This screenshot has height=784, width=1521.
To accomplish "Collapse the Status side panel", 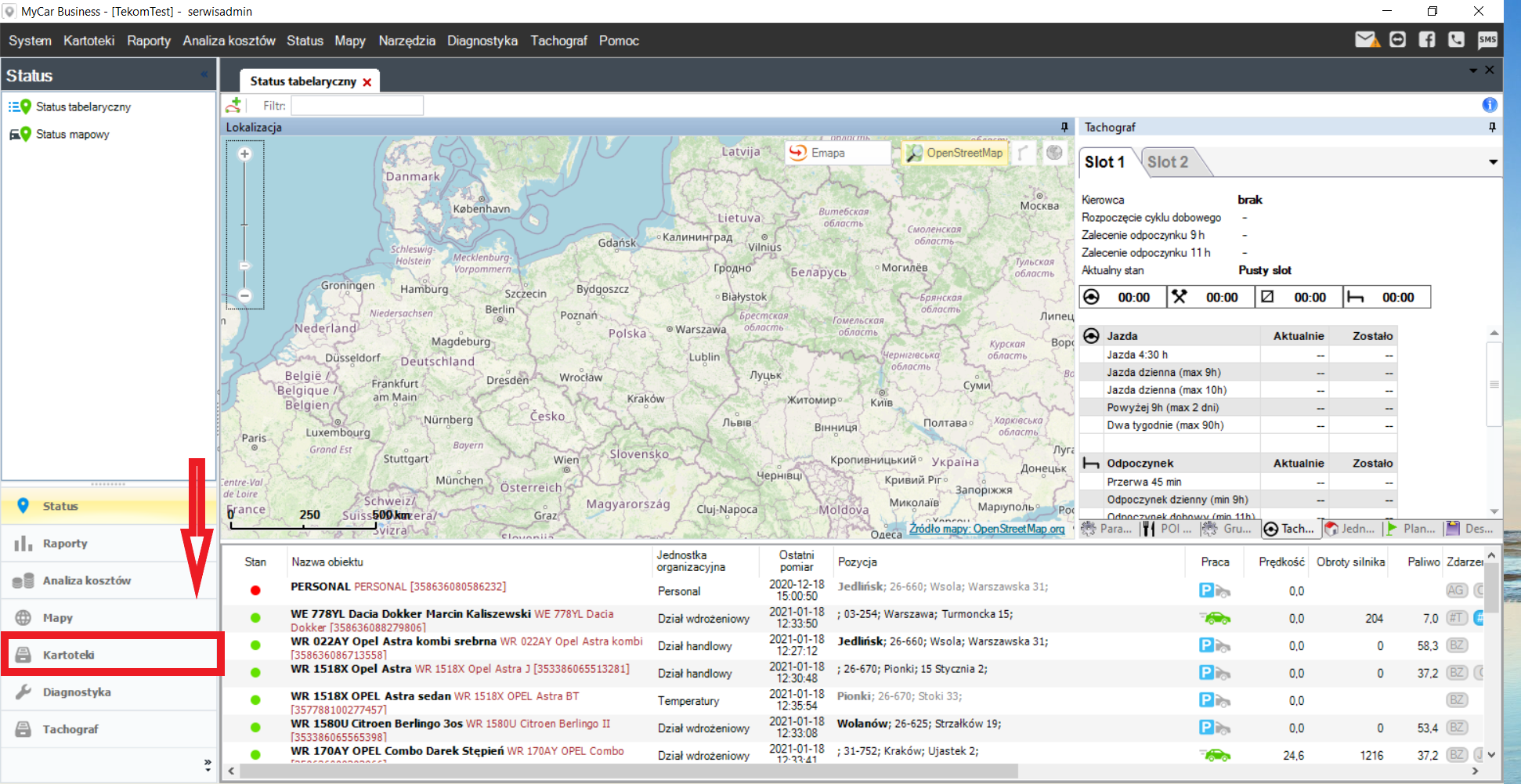I will click(204, 75).
